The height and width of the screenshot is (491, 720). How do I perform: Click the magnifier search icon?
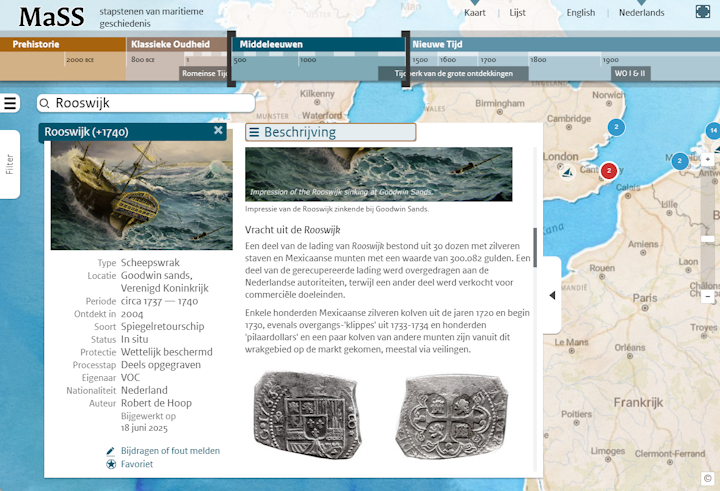click(x=45, y=103)
